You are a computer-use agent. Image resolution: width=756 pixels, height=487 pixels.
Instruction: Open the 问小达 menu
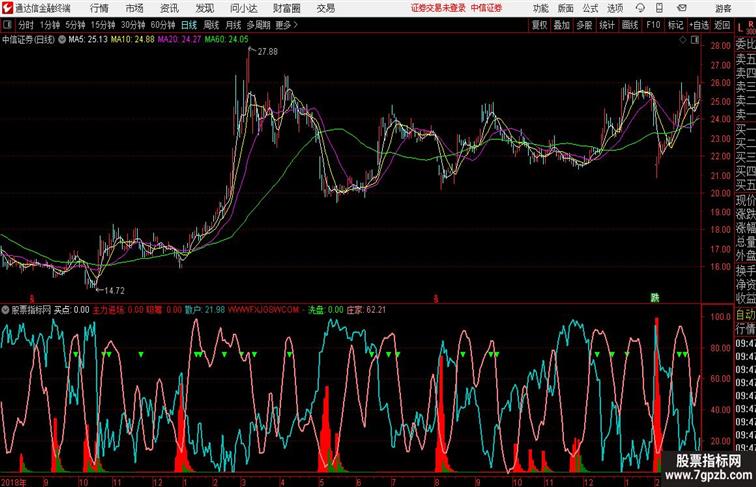pyautogui.click(x=243, y=8)
